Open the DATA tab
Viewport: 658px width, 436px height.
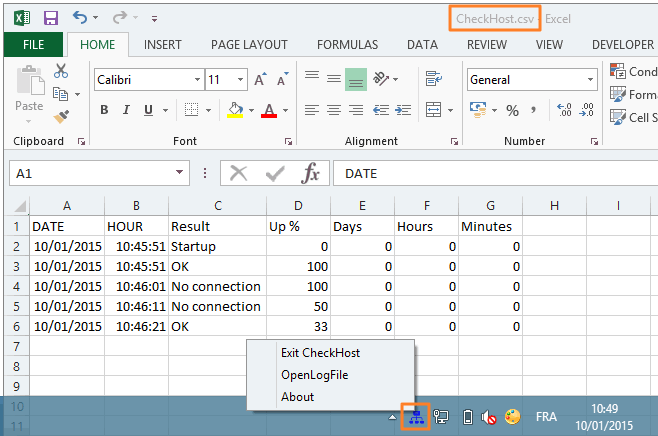pyautogui.click(x=422, y=44)
